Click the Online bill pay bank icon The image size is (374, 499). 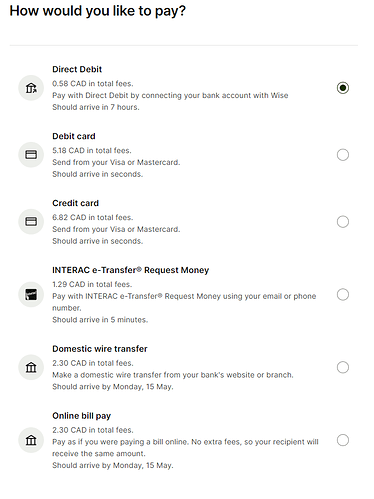pyautogui.click(x=31, y=440)
